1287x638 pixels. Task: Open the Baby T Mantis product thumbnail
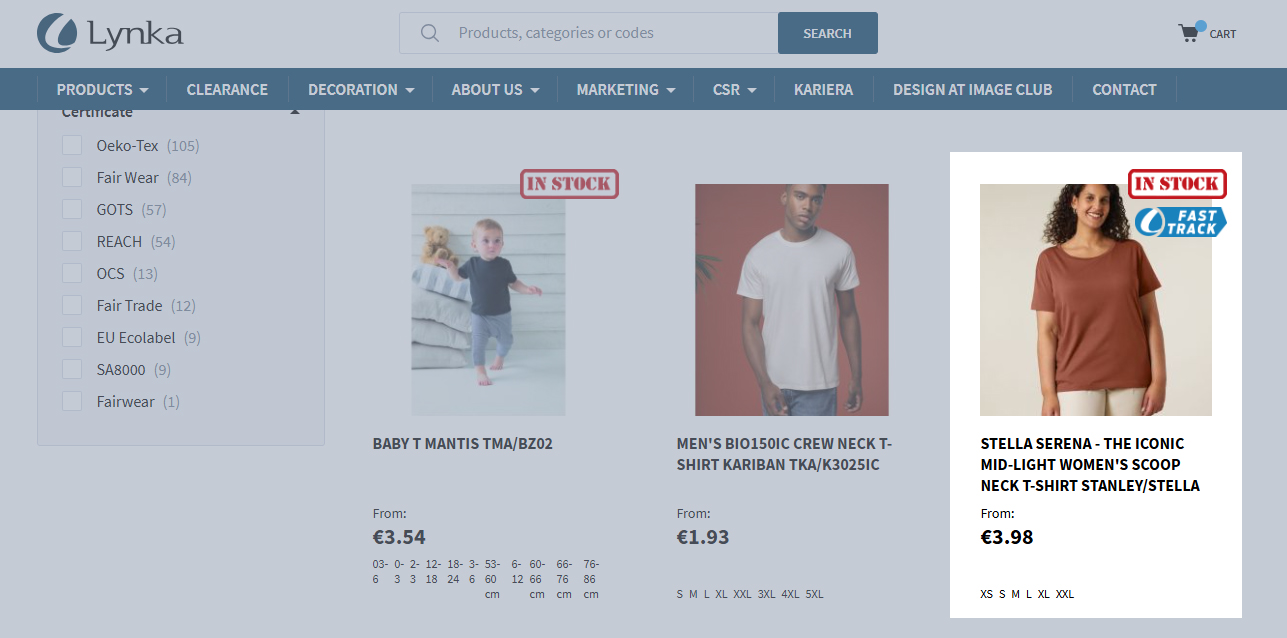[488, 300]
